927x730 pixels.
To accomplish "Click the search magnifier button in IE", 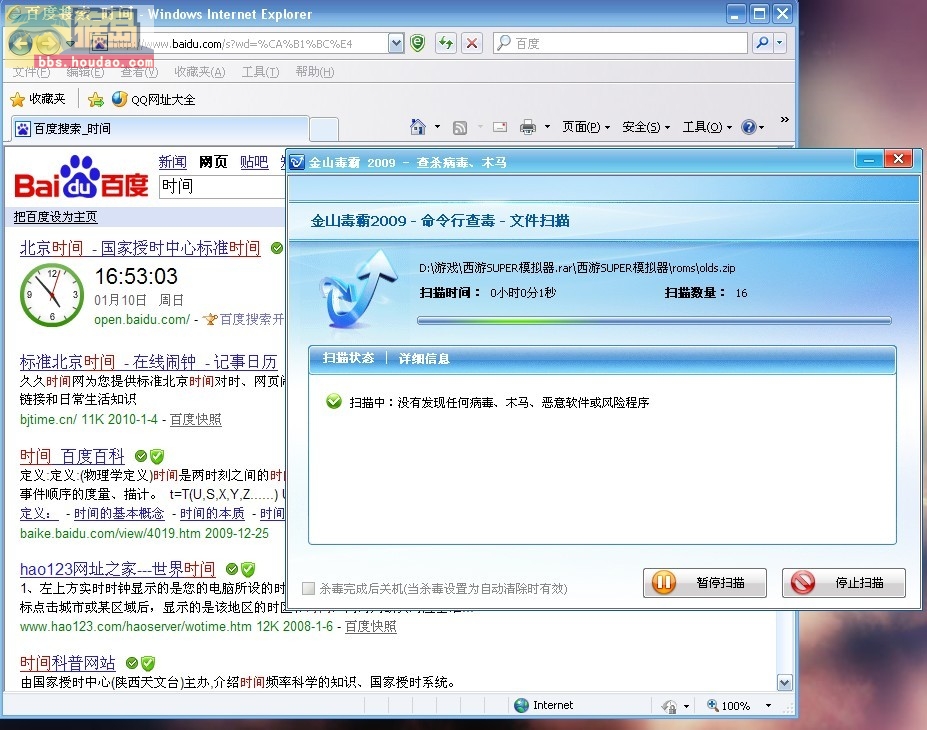I will (x=762, y=43).
